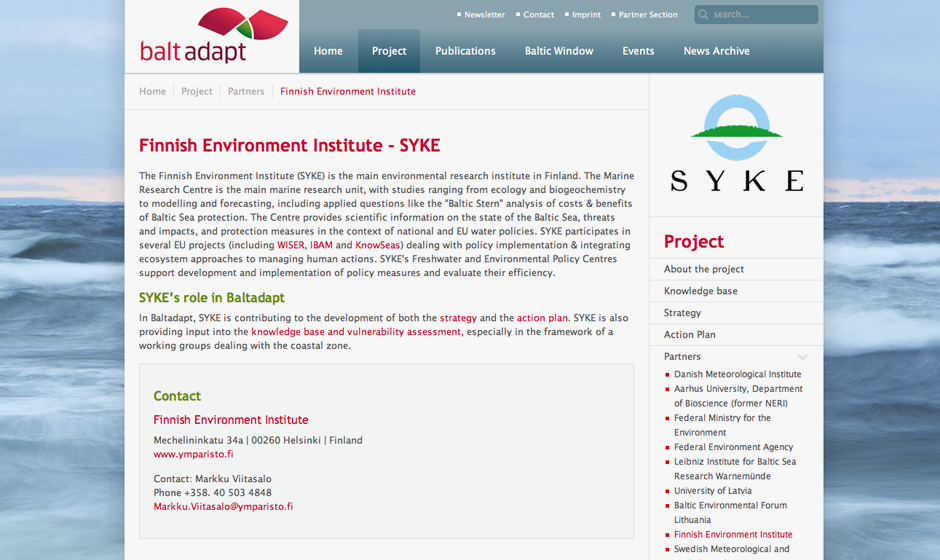Email Markku.Viitasalo@ymparisto.fi
This screenshot has height=560, width=940.
pyautogui.click(x=223, y=507)
